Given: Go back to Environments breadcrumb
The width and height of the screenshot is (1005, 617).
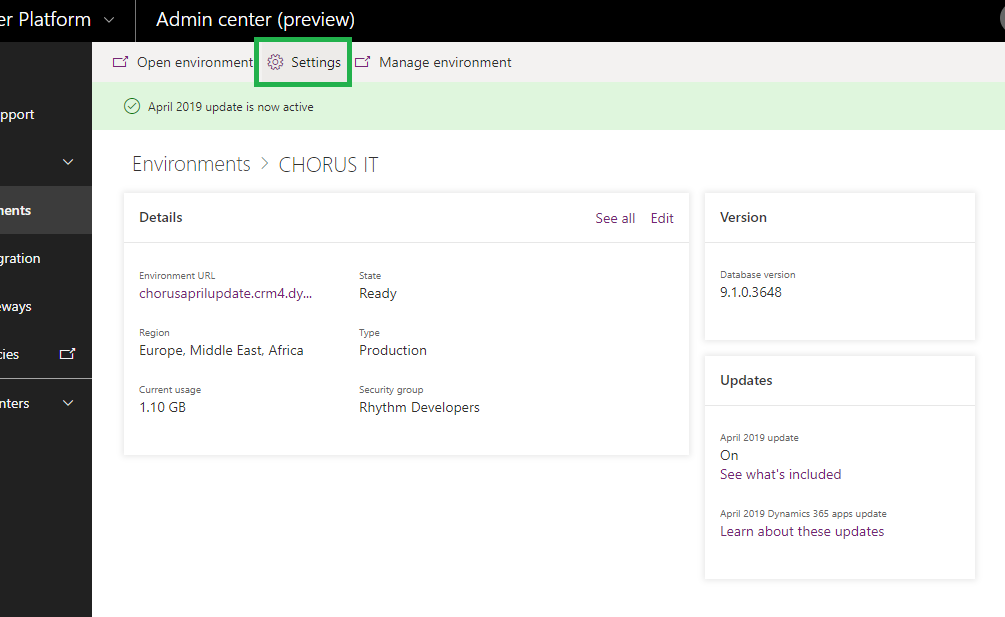Looking at the screenshot, I should pyautogui.click(x=191, y=164).
